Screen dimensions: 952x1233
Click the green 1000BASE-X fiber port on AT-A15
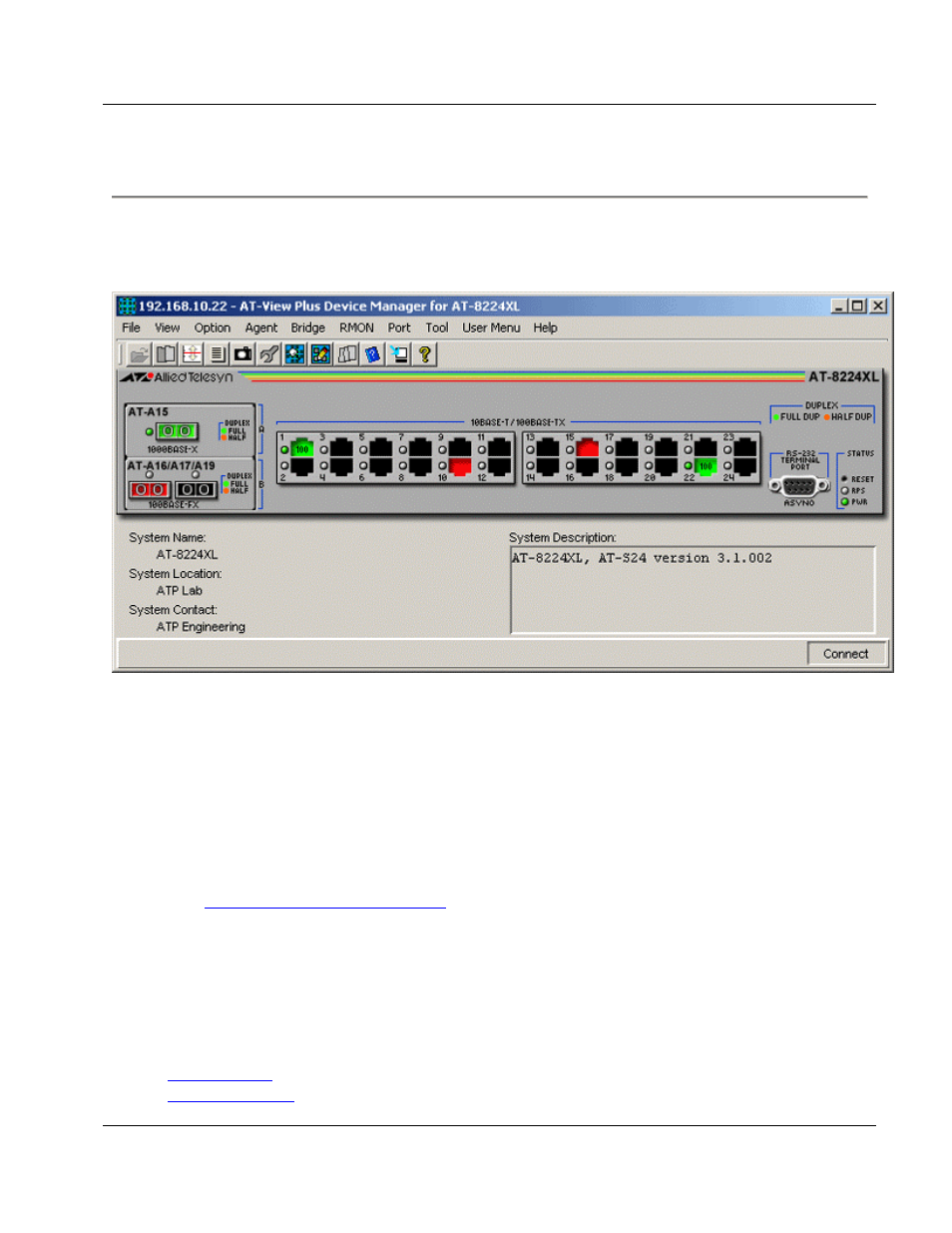177,431
